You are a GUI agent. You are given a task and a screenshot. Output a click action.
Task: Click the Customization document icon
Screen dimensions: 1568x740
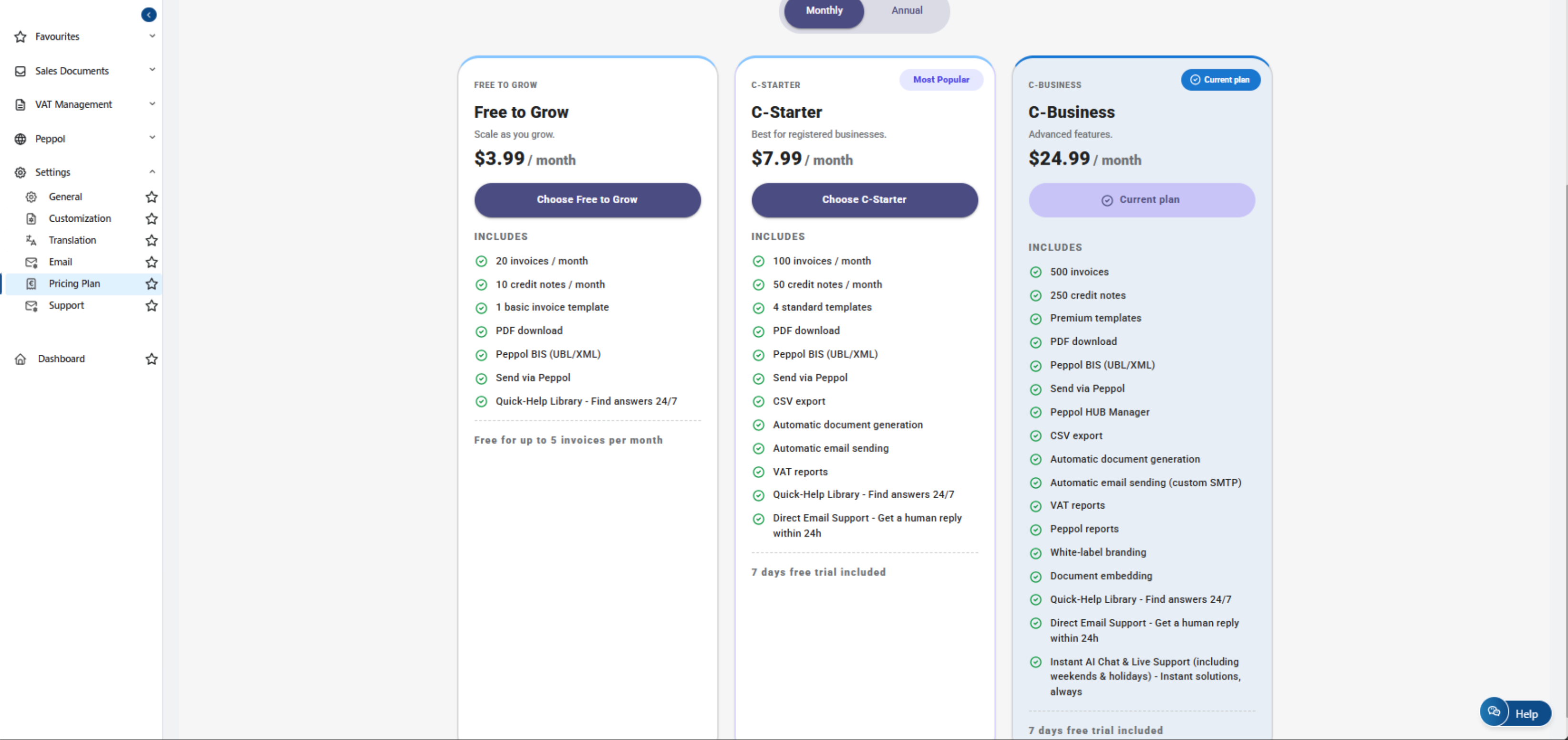point(31,218)
